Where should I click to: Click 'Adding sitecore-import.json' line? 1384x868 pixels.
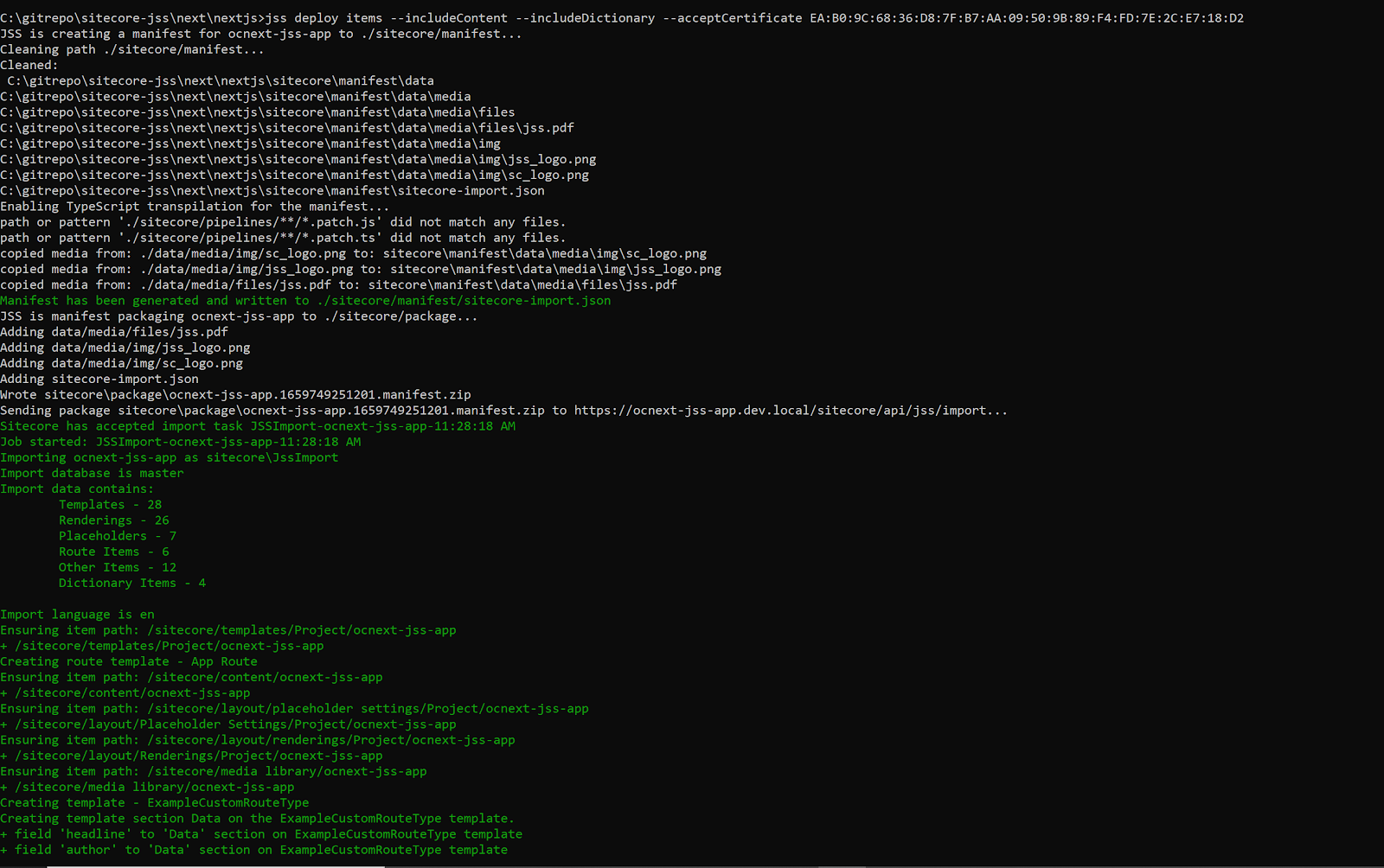tap(99, 379)
